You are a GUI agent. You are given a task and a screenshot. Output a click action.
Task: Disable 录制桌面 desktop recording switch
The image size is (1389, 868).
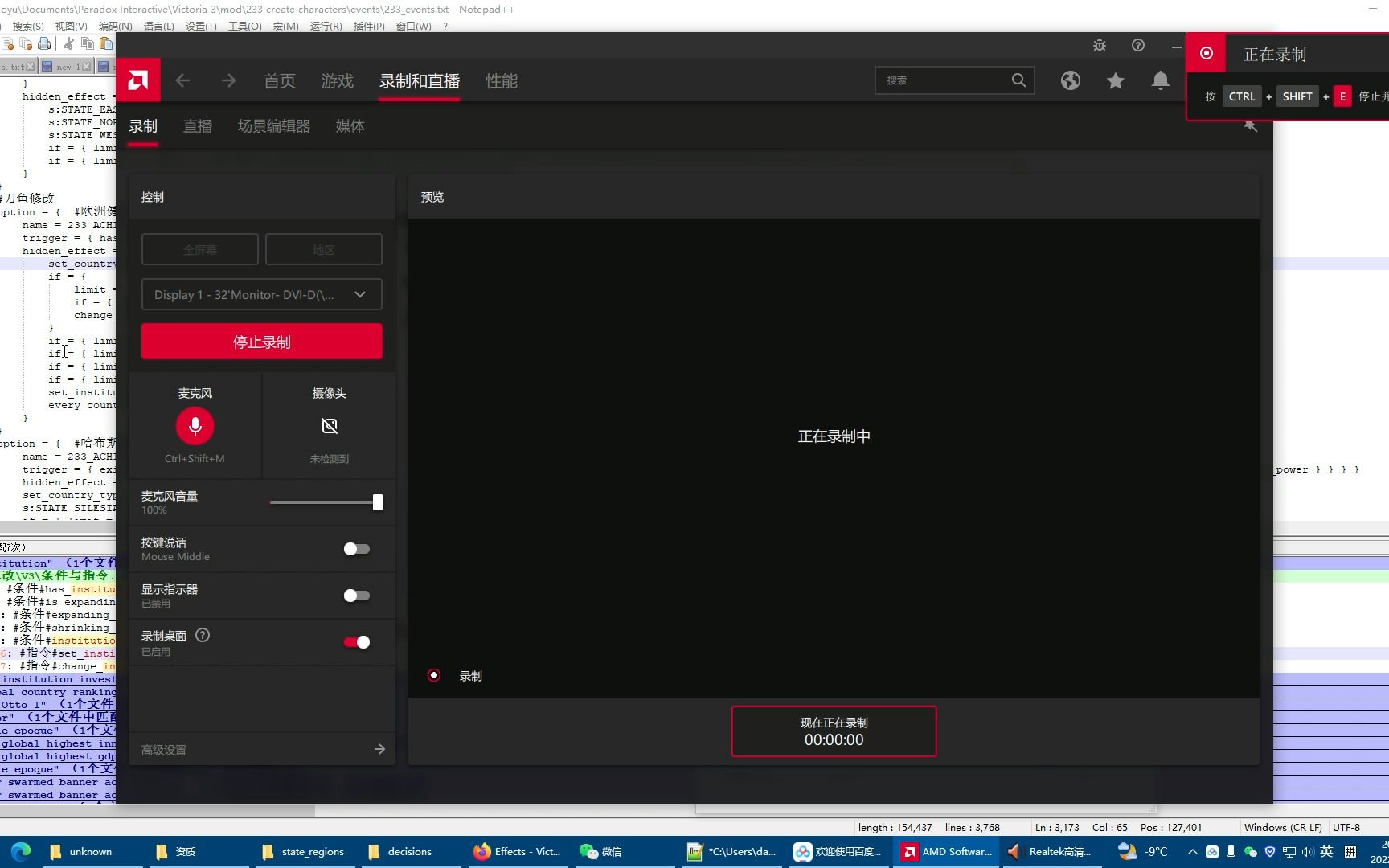357,642
